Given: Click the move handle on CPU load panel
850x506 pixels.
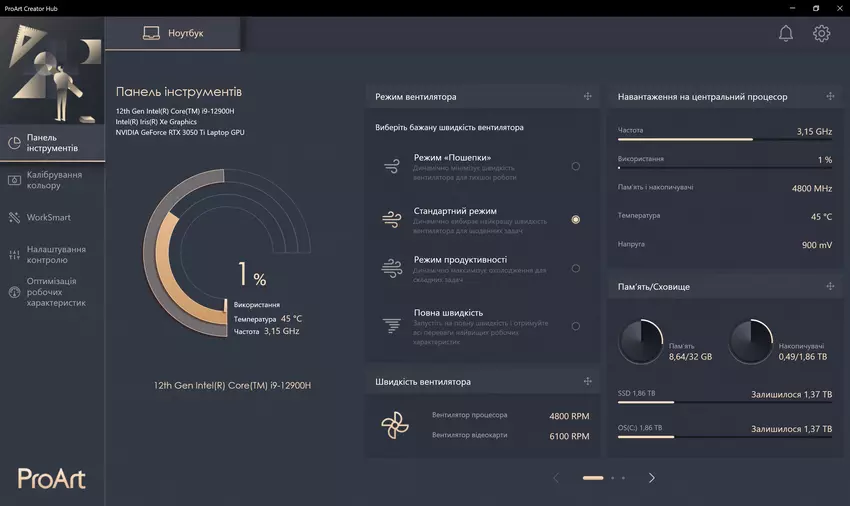Looking at the screenshot, I should pyautogui.click(x=830, y=97).
